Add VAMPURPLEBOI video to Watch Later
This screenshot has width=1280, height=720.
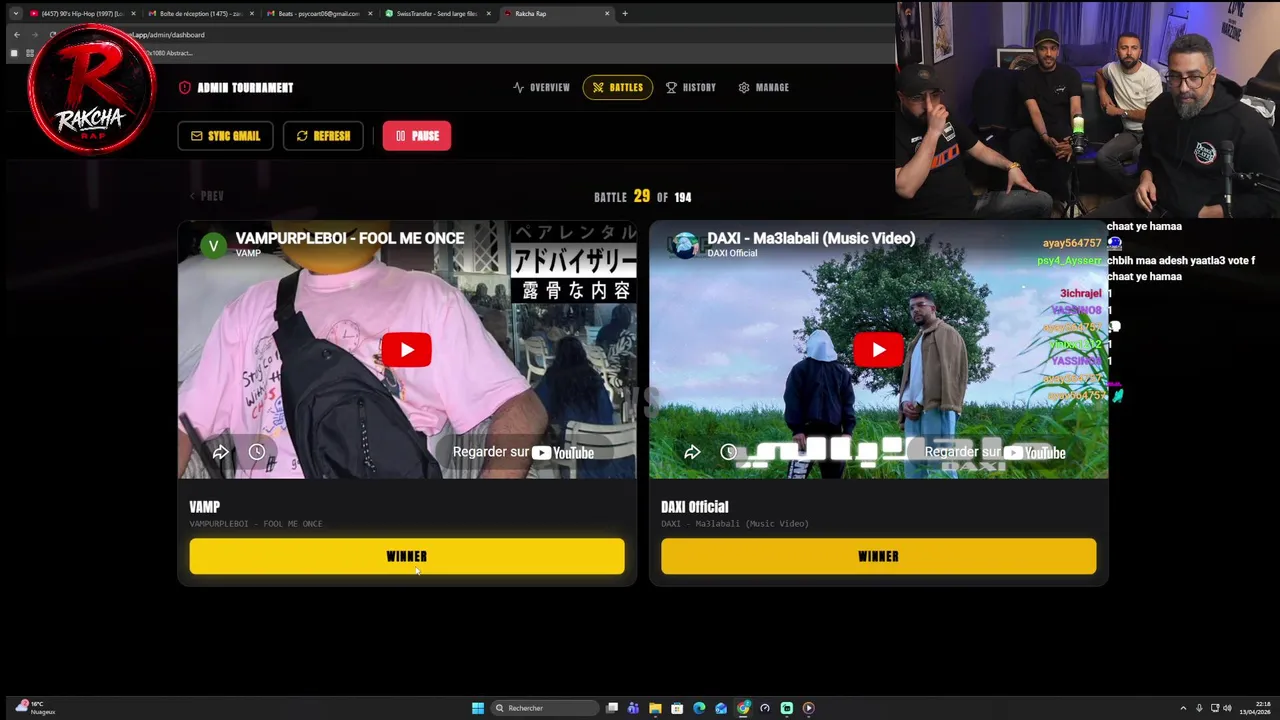pos(257,452)
